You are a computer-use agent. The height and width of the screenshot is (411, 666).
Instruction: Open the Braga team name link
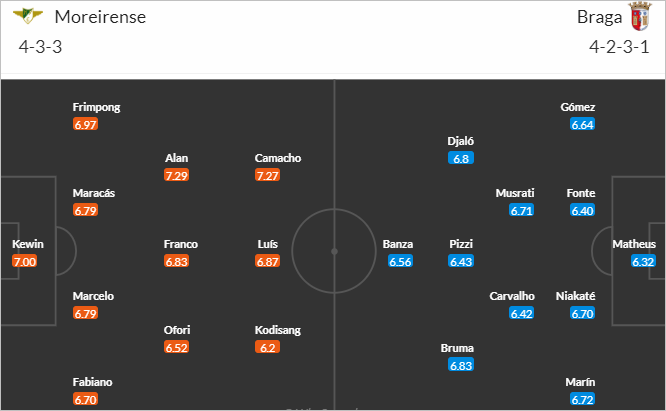(599, 17)
